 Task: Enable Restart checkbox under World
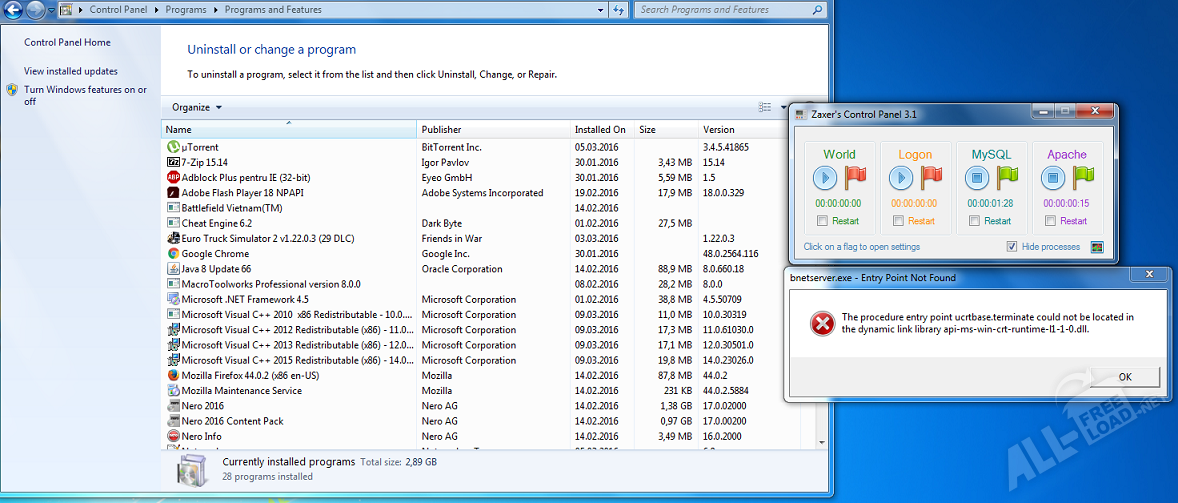click(x=822, y=221)
